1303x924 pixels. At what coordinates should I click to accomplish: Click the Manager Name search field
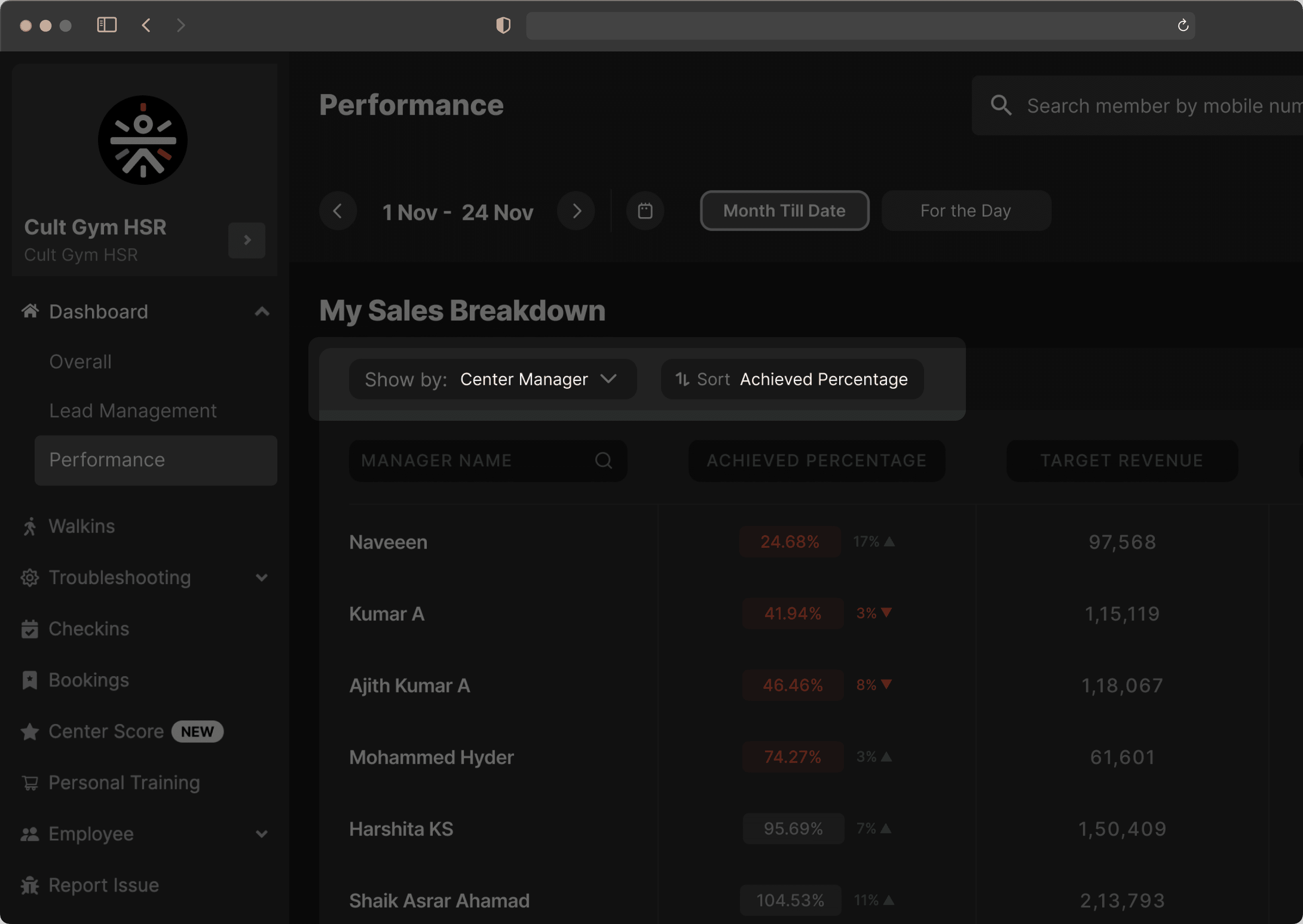tap(488, 460)
